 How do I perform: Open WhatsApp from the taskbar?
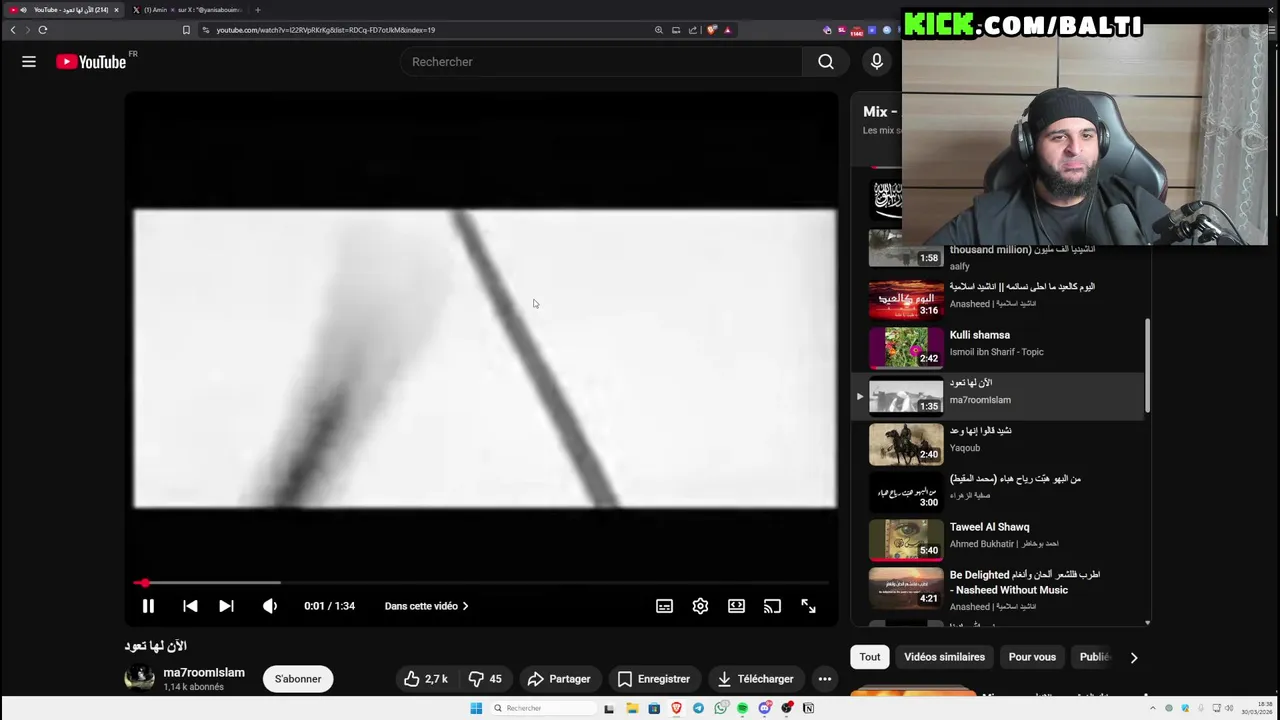point(720,708)
